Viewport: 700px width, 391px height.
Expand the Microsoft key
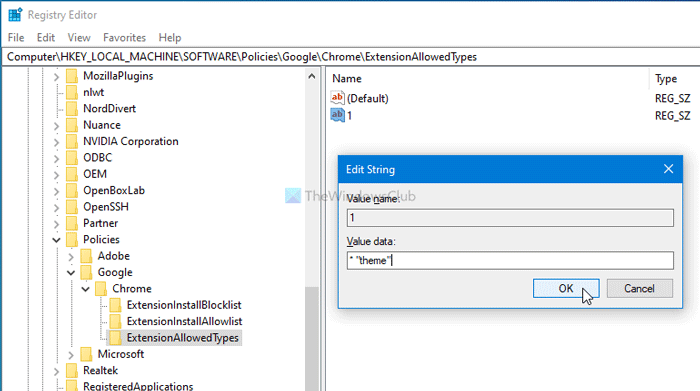(71, 355)
